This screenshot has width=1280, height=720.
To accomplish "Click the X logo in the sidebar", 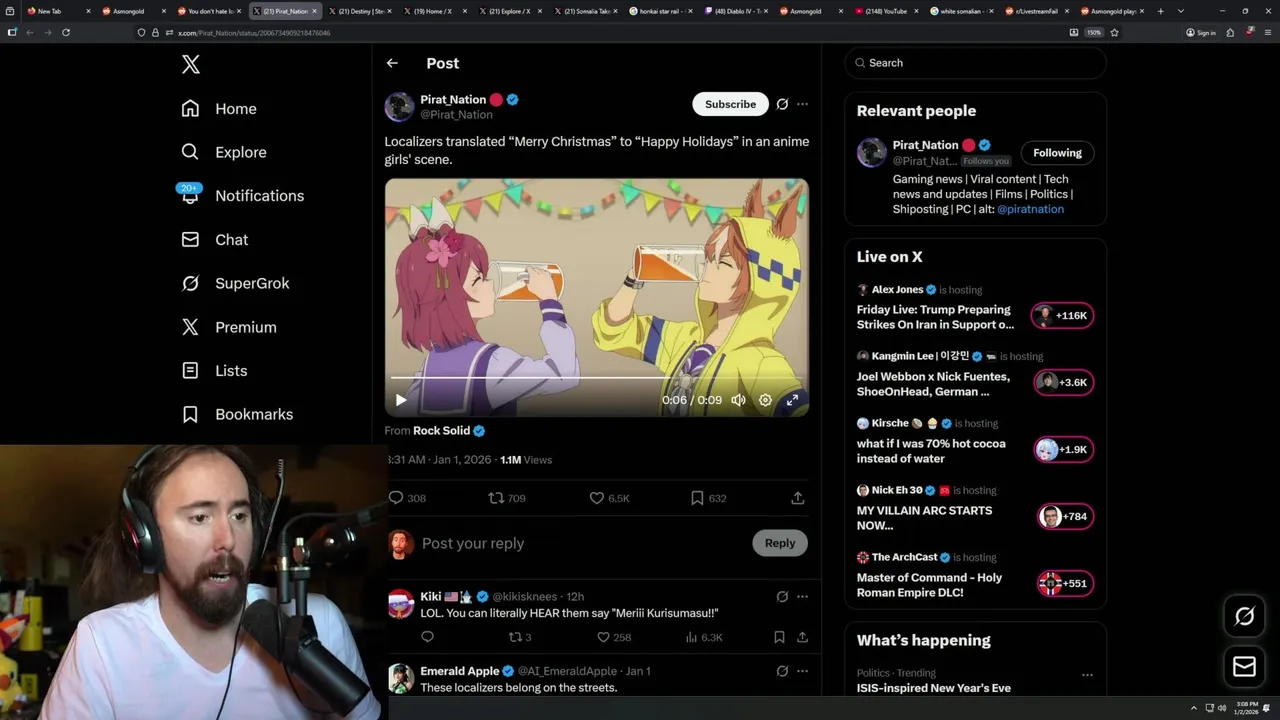I will click(x=191, y=65).
